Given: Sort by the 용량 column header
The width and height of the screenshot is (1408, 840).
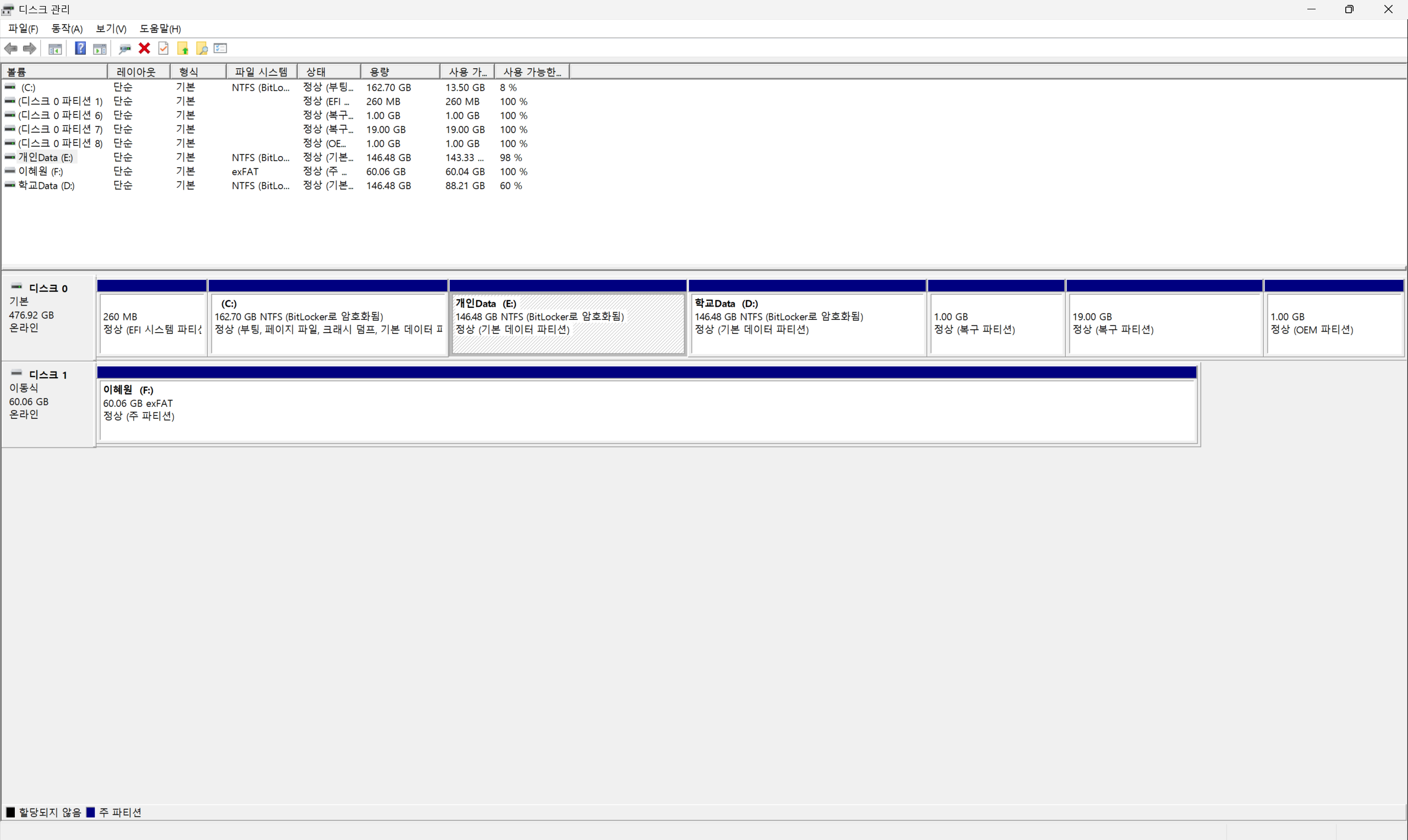Looking at the screenshot, I should coord(400,72).
